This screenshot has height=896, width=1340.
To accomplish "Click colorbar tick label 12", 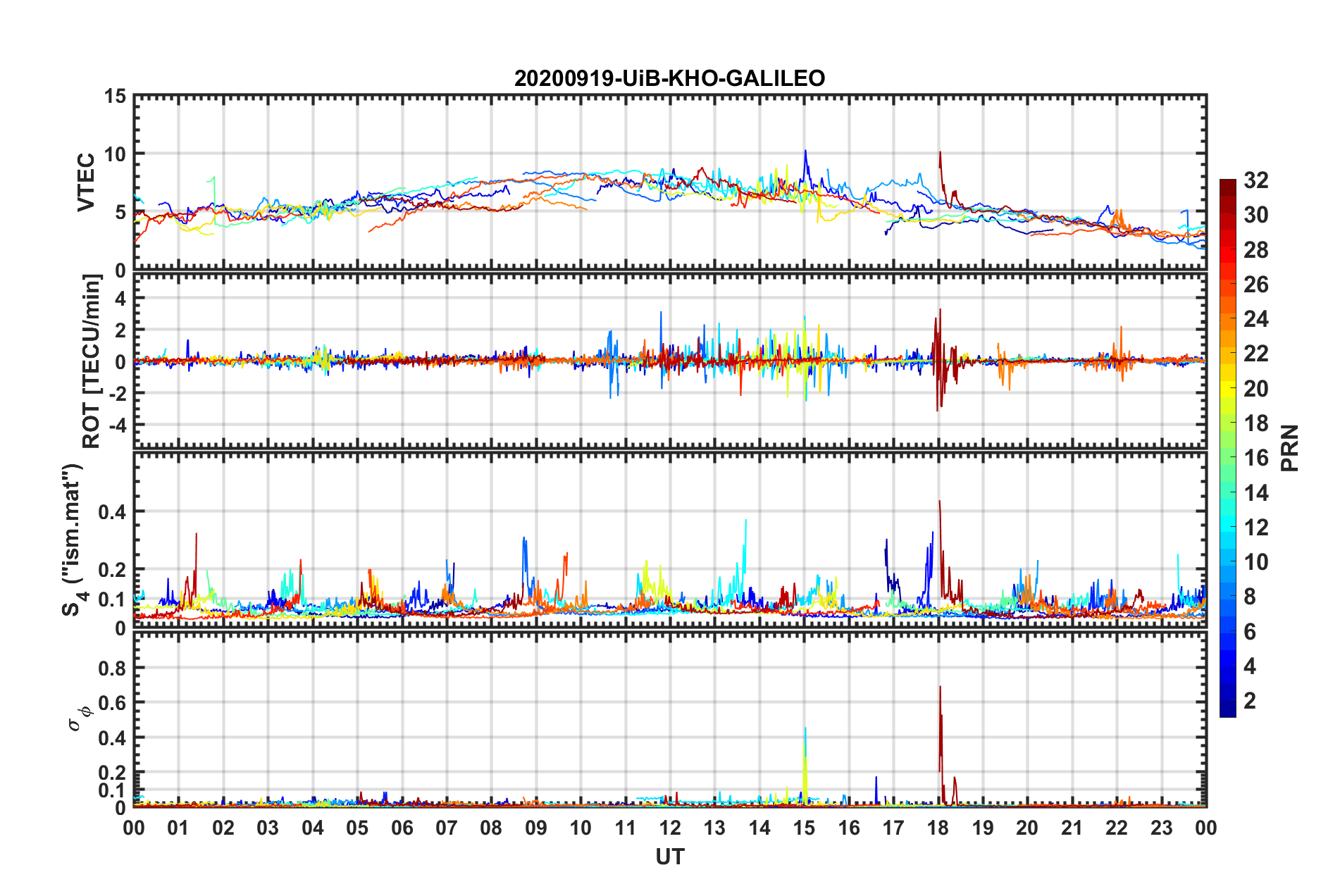I will pyautogui.click(x=1256, y=528).
